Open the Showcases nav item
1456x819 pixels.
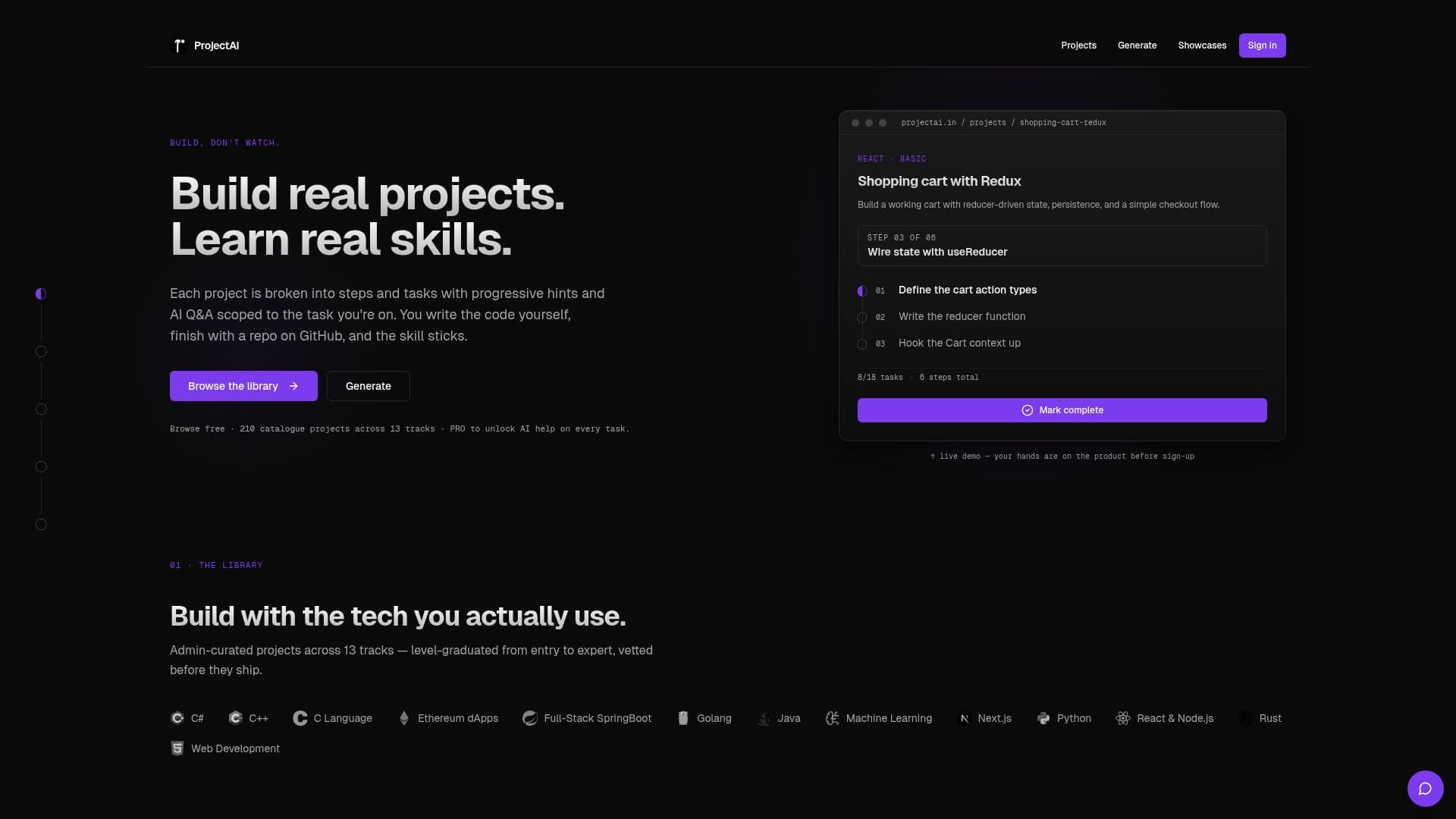[1202, 45]
